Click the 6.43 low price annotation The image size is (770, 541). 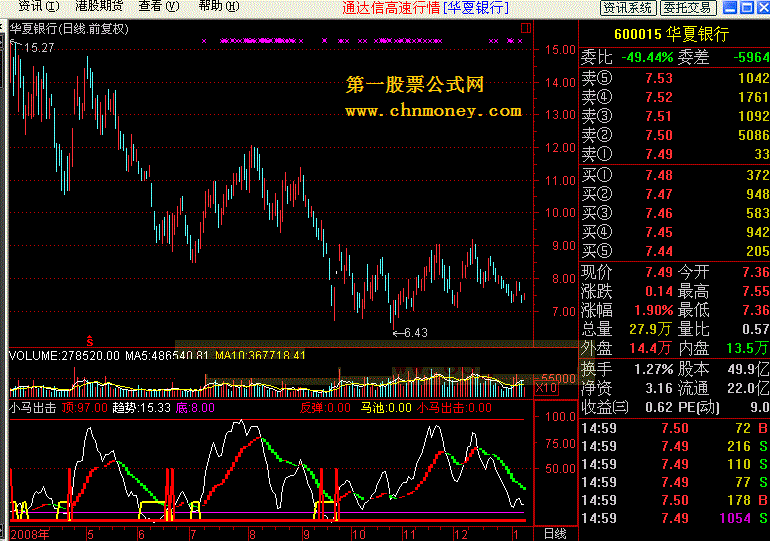pyautogui.click(x=415, y=333)
